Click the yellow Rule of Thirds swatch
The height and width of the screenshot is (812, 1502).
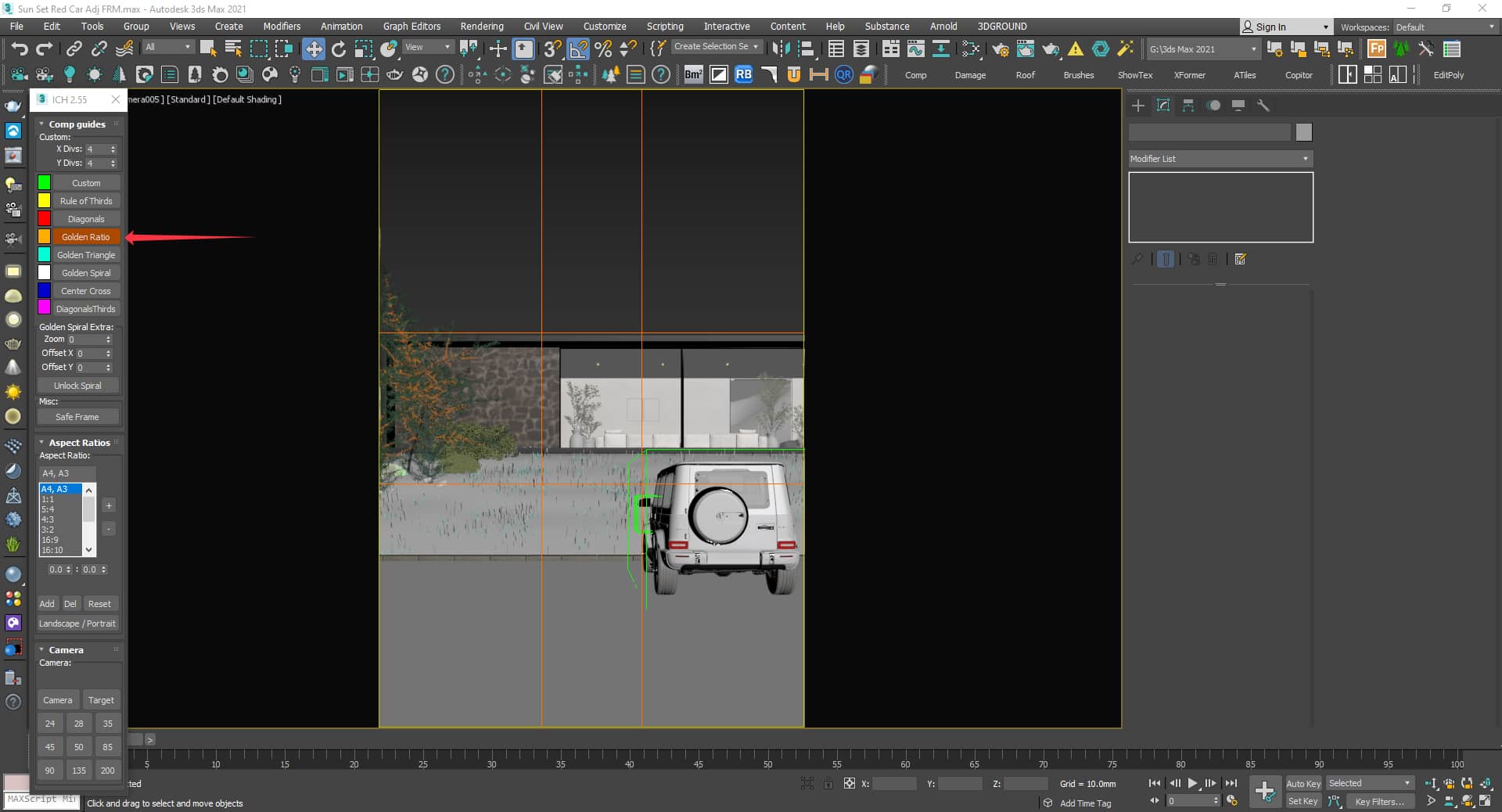point(45,201)
